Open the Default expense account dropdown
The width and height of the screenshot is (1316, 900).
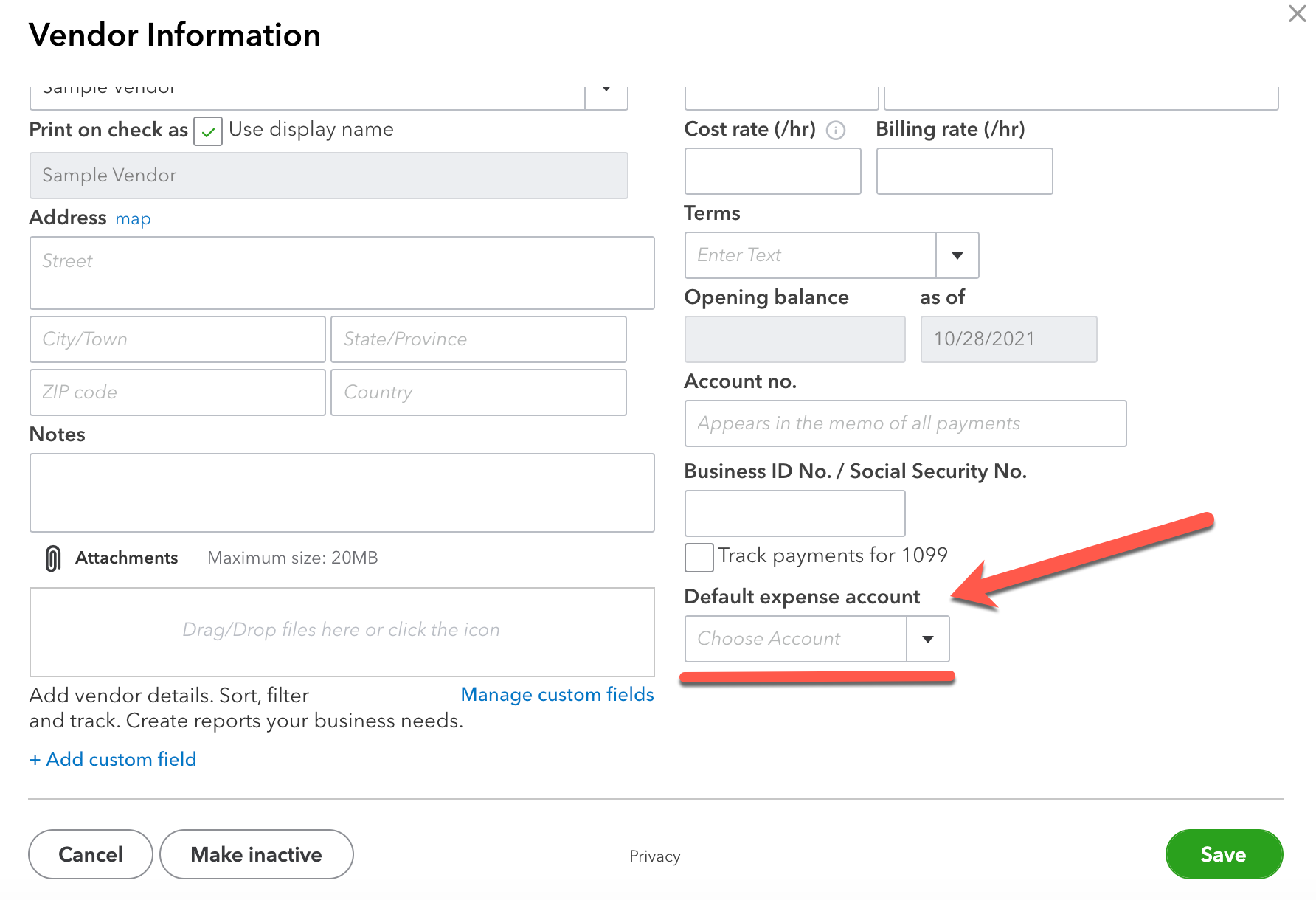927,639
